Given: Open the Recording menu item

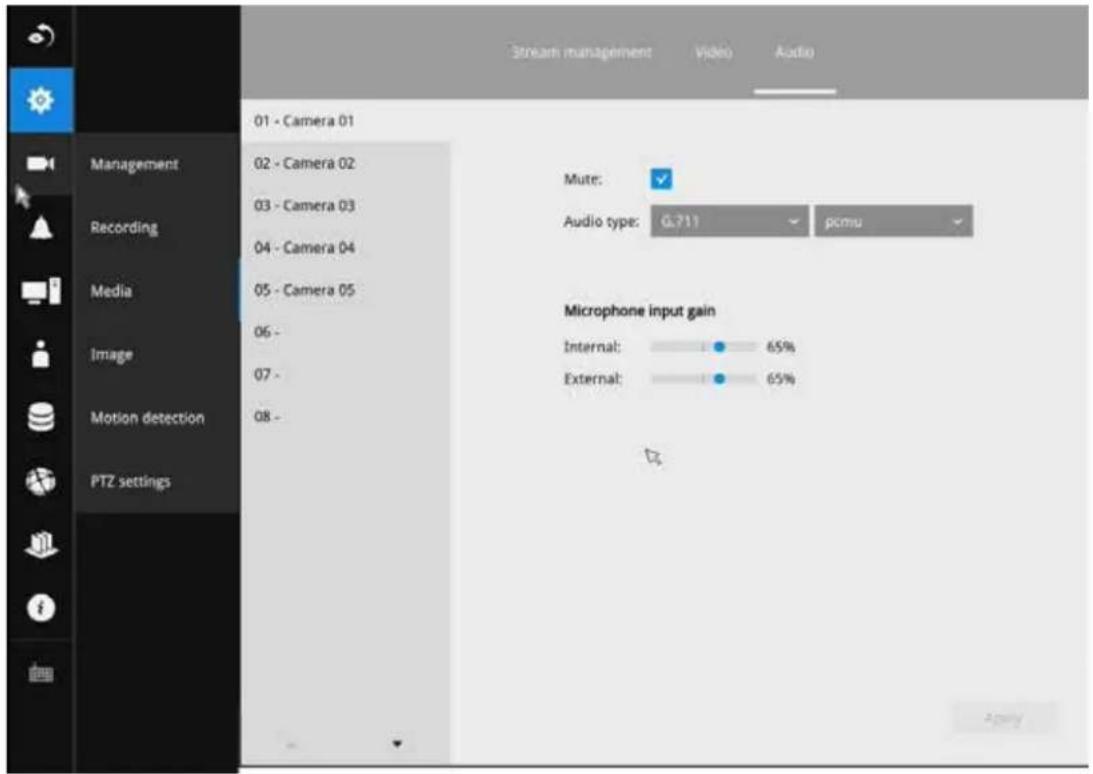Looking at the screenshot, I should coord(124,227).
